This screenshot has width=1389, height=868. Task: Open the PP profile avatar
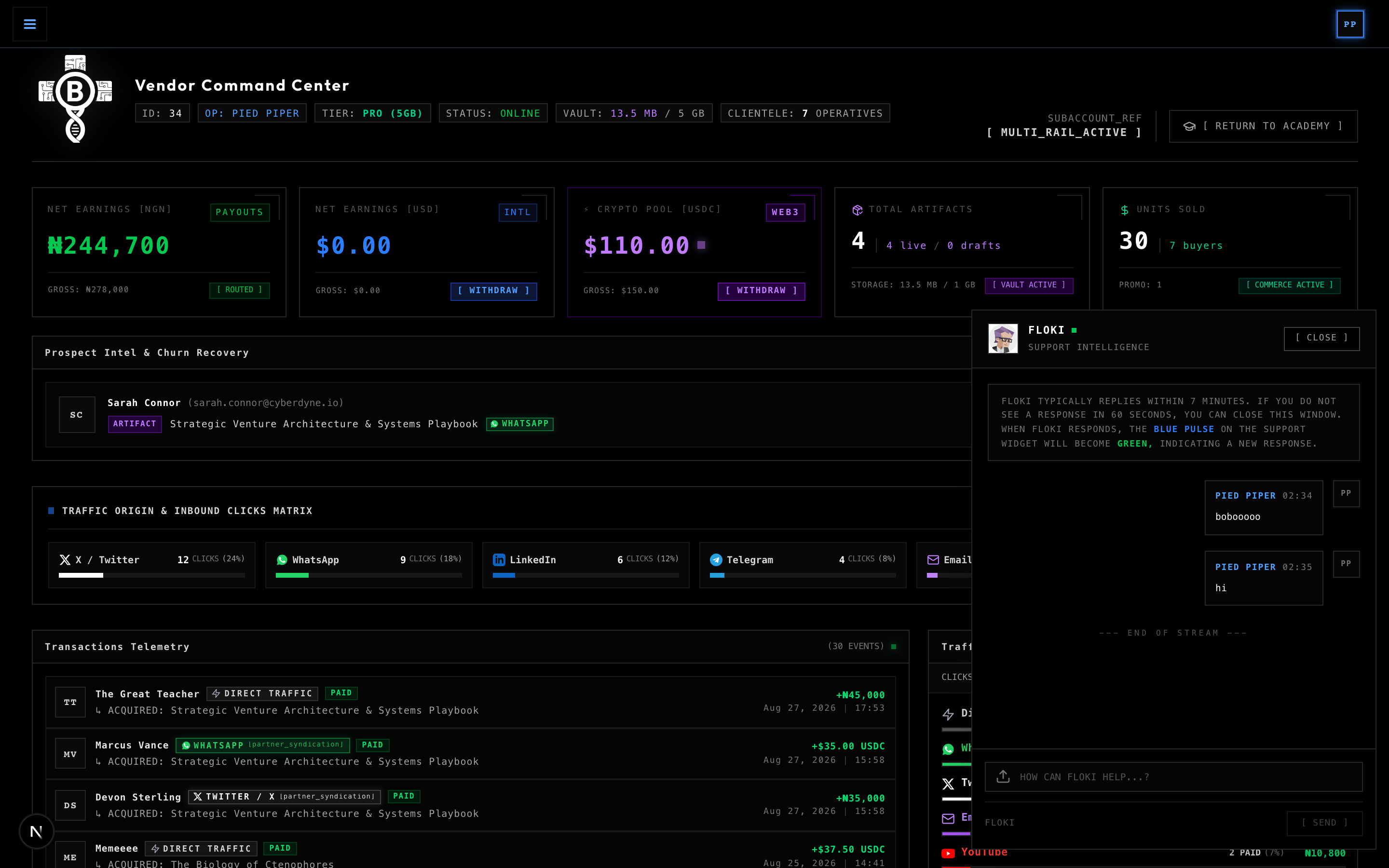tap(1350, 24)
